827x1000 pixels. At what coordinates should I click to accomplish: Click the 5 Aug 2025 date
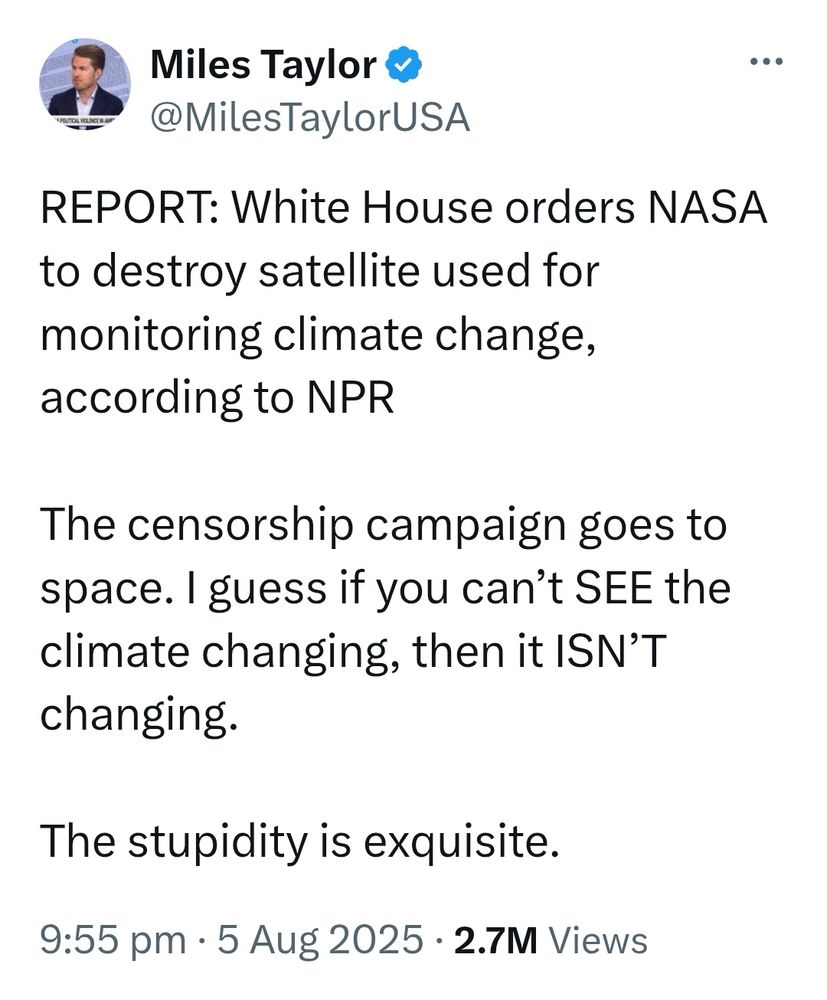point(321,940)
